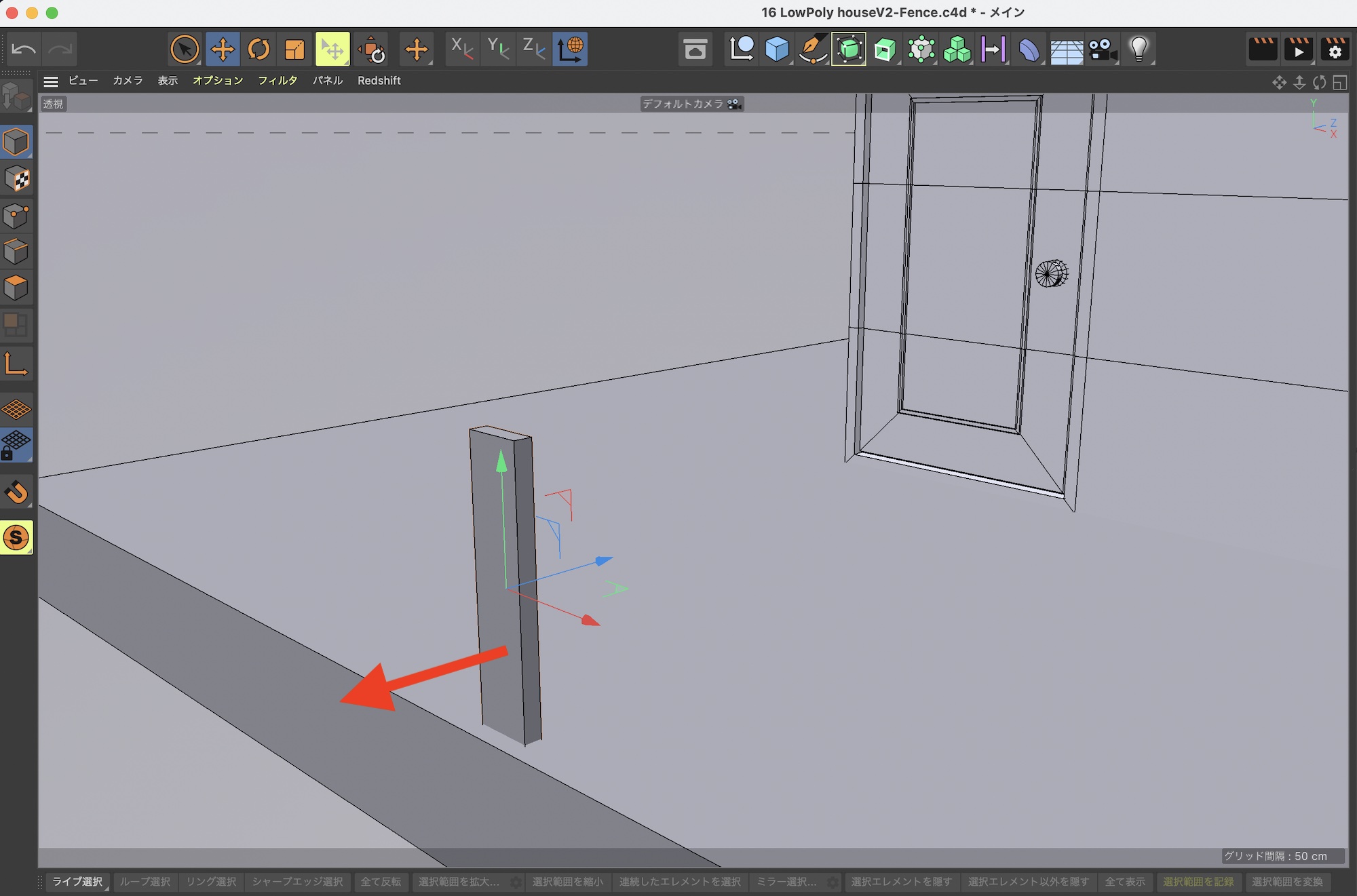Open the Edit Render Settings clapperboard
This screenshot has width=1357, height=896.
(1335, 49)
